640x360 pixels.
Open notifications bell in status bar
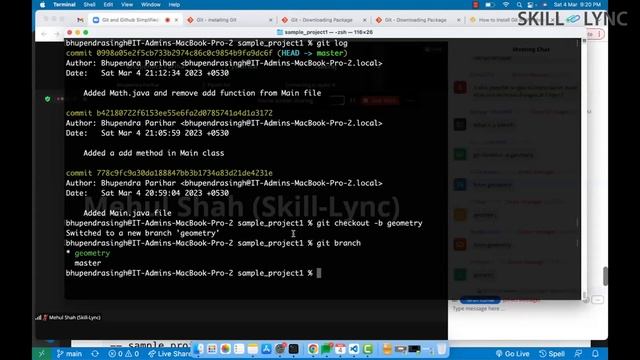[596, 354]
